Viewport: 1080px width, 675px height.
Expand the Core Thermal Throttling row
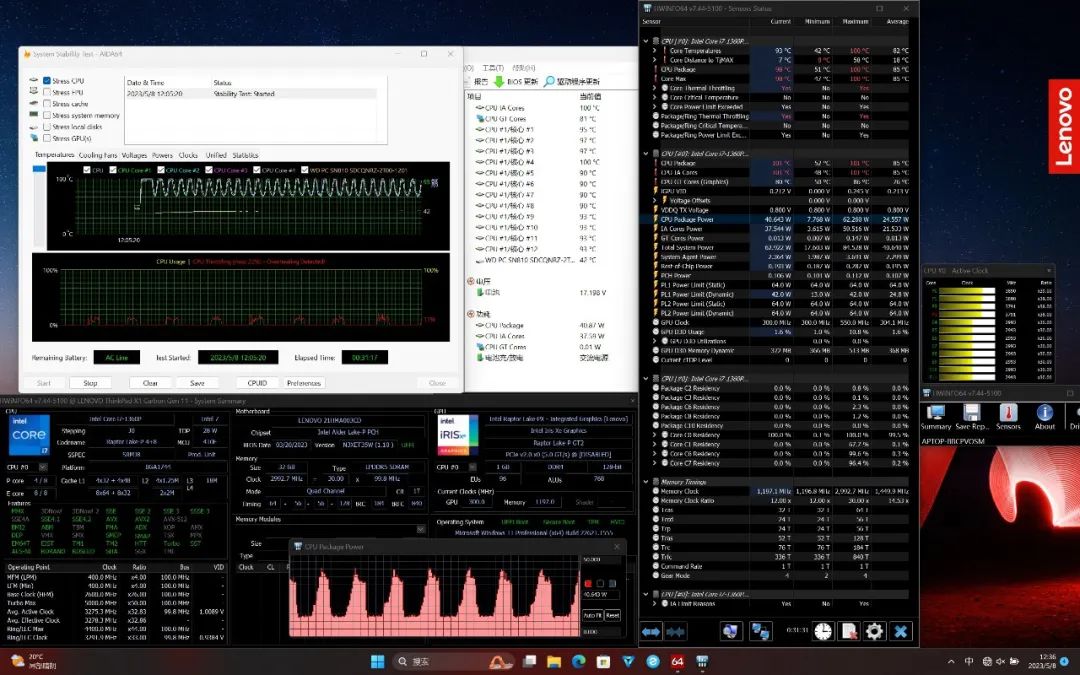click(x=655, y=88)
